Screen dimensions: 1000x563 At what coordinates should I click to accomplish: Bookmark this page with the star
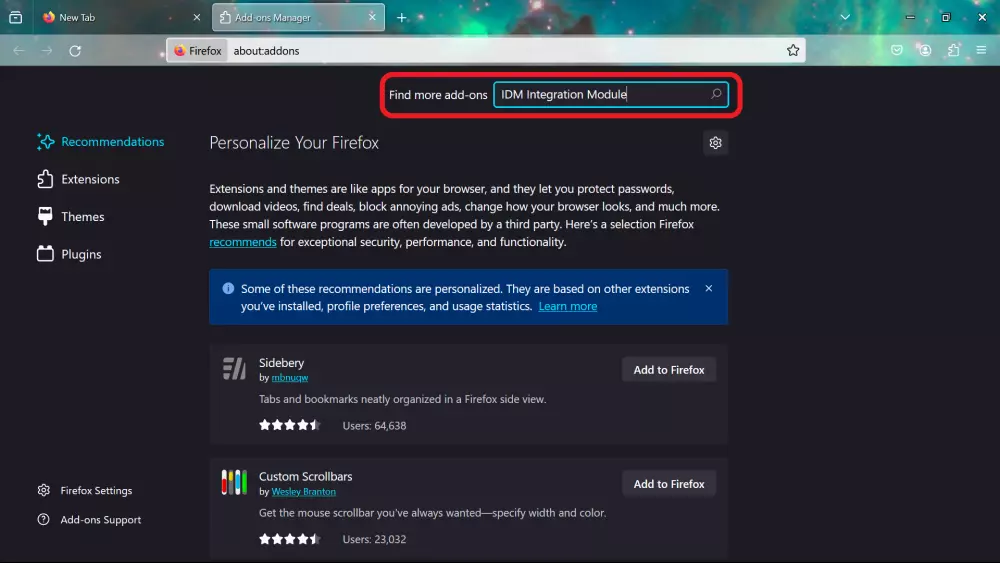(x=793, y=50)
